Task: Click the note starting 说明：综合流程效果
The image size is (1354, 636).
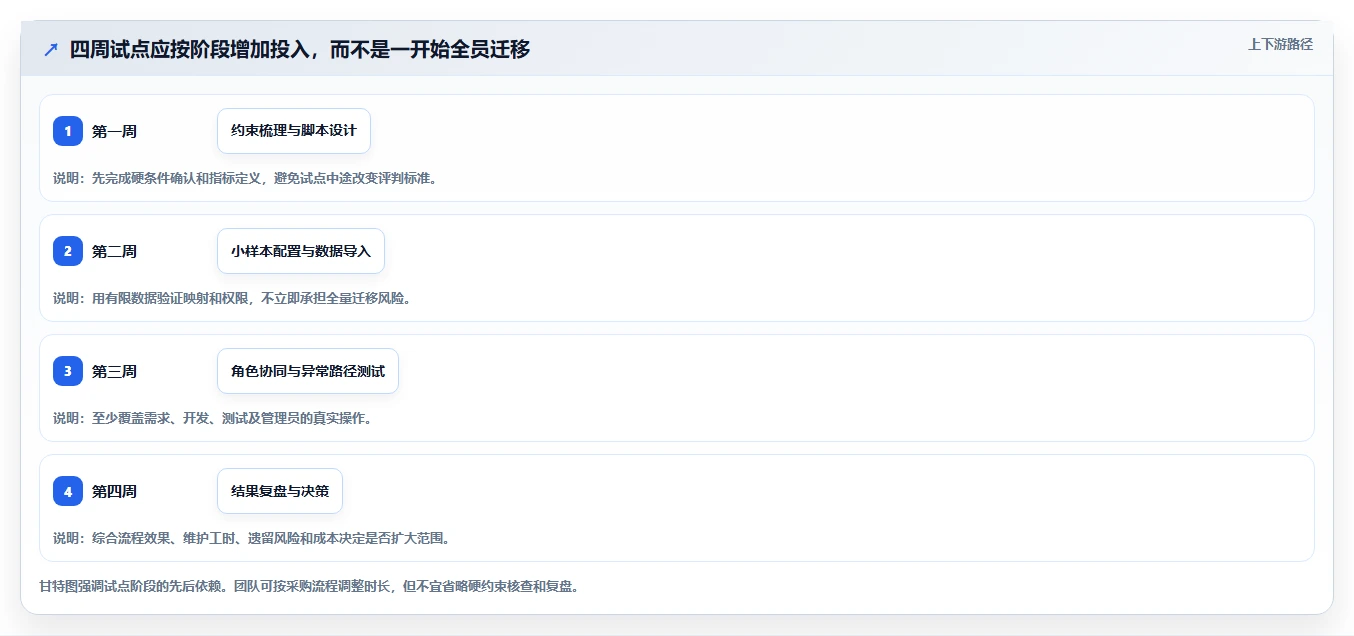Action: [x=253, y=538]
